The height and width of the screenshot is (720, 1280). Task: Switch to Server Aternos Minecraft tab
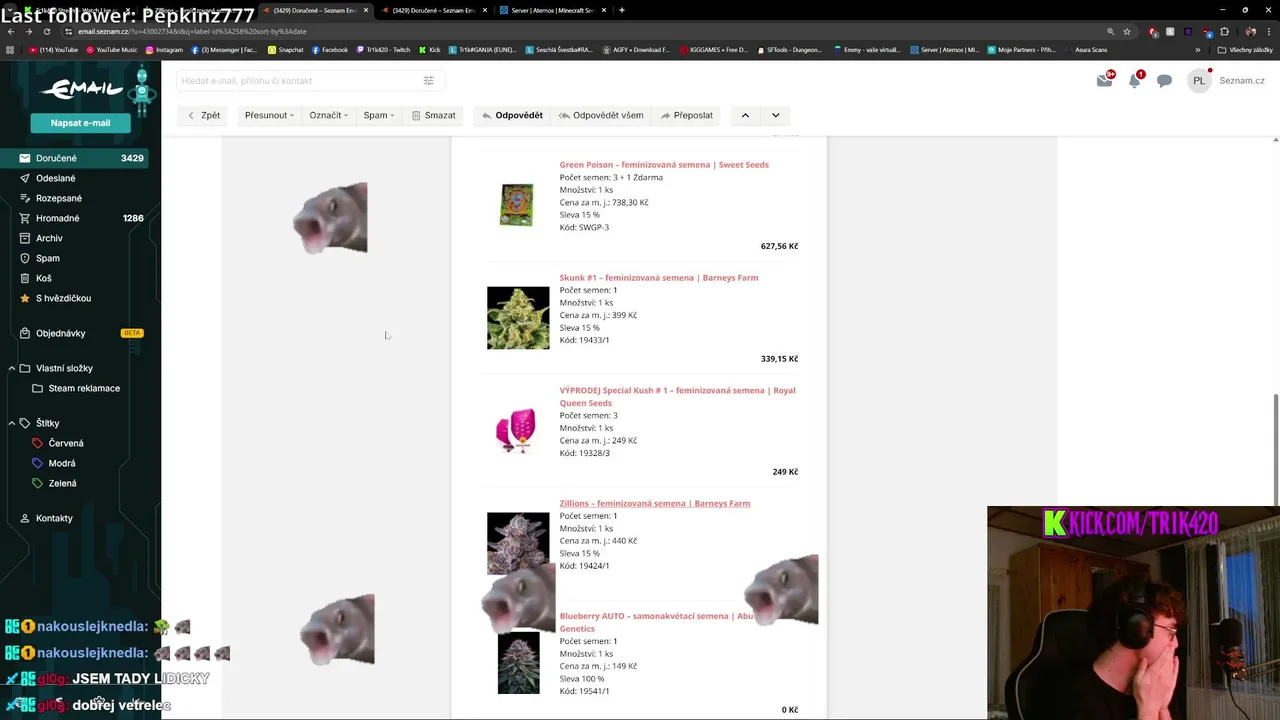pyautogui.click(x=551, y=10)
